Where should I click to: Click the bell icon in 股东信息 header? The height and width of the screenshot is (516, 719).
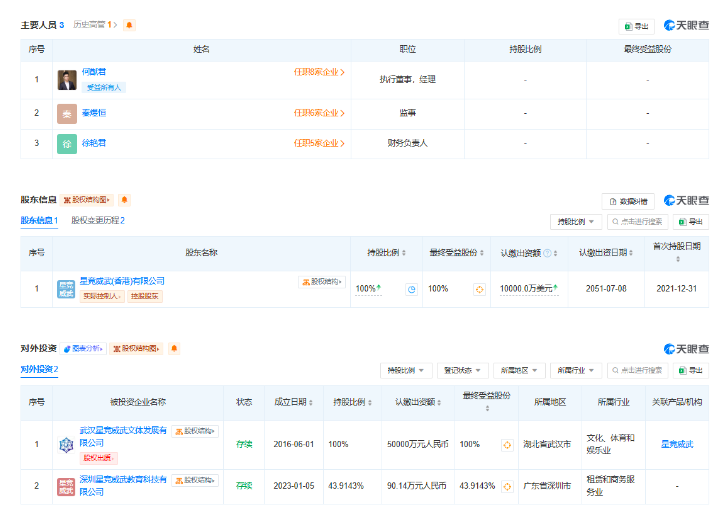(125, 200)
